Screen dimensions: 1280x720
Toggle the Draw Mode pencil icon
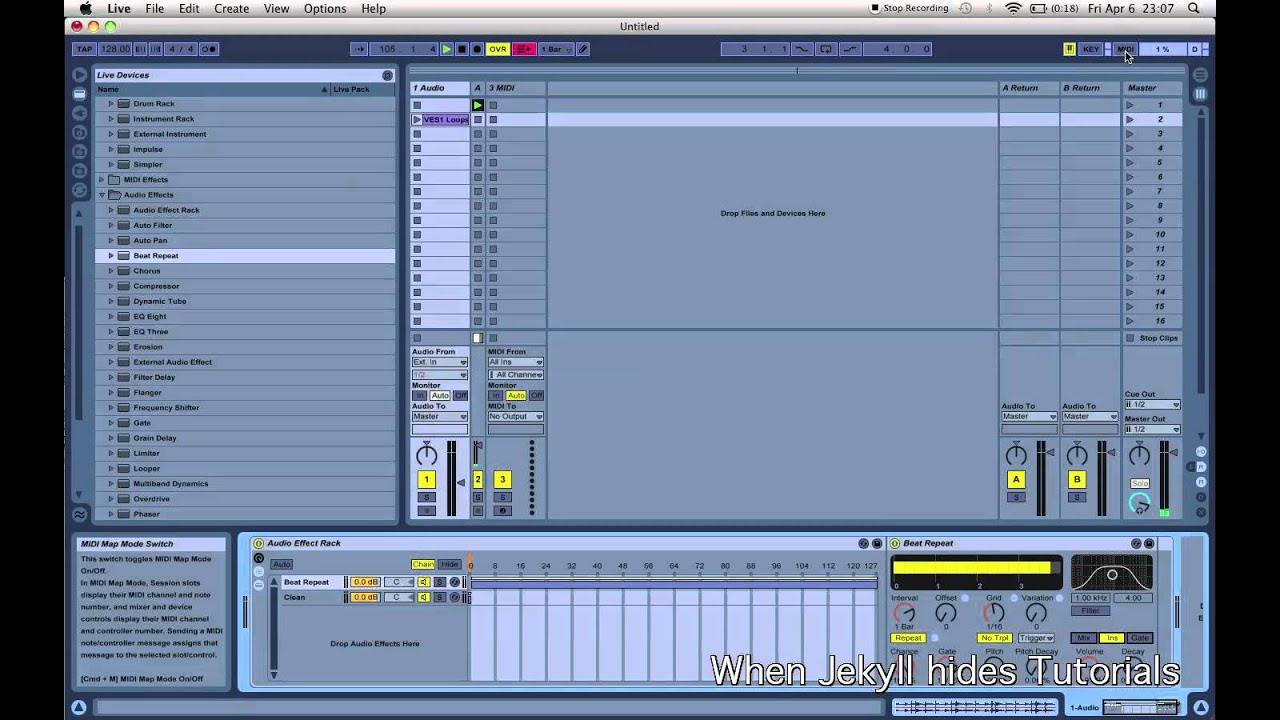click(x=583, y=49)
